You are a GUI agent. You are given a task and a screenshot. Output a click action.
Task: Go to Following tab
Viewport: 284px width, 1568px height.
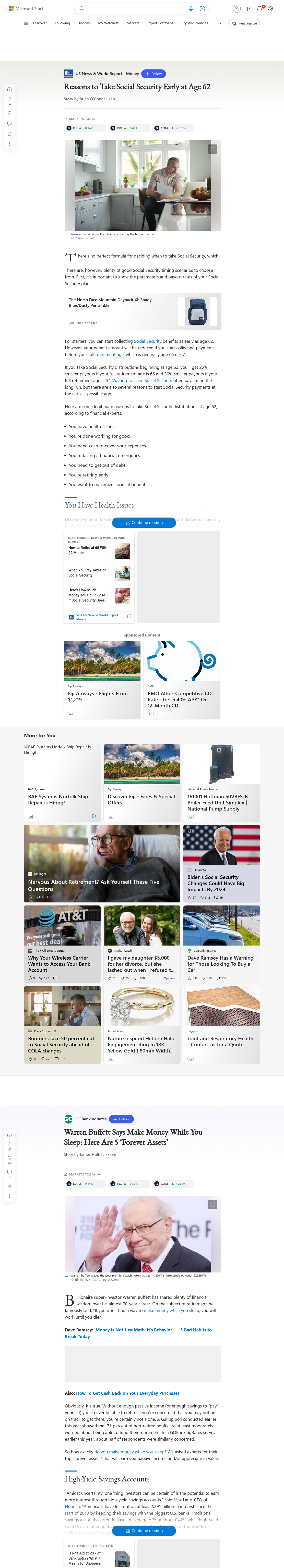click(62, 23)
